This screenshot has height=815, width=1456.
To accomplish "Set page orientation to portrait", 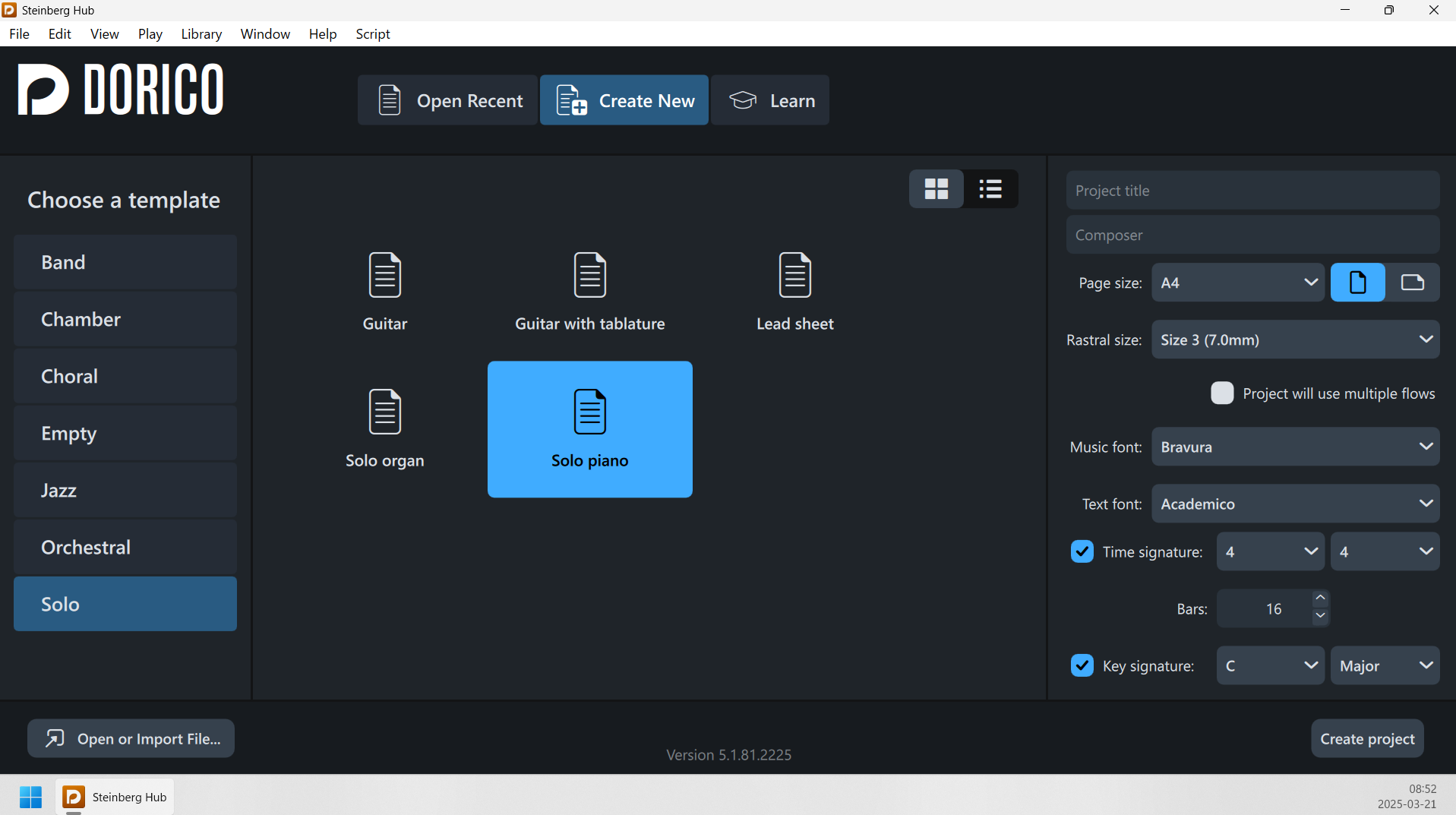I will (1357, 283).
